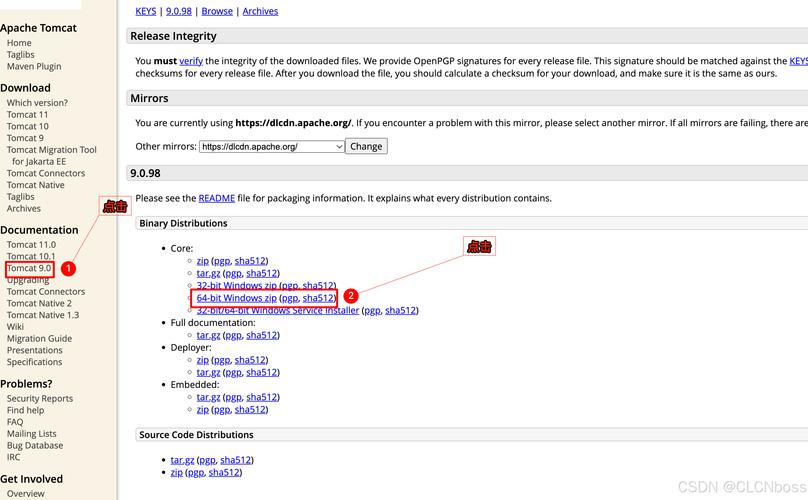Viewport: 808px width, 500px height.
Task: Click the Full documentation tar.gz link
Action: pos(208,335)
